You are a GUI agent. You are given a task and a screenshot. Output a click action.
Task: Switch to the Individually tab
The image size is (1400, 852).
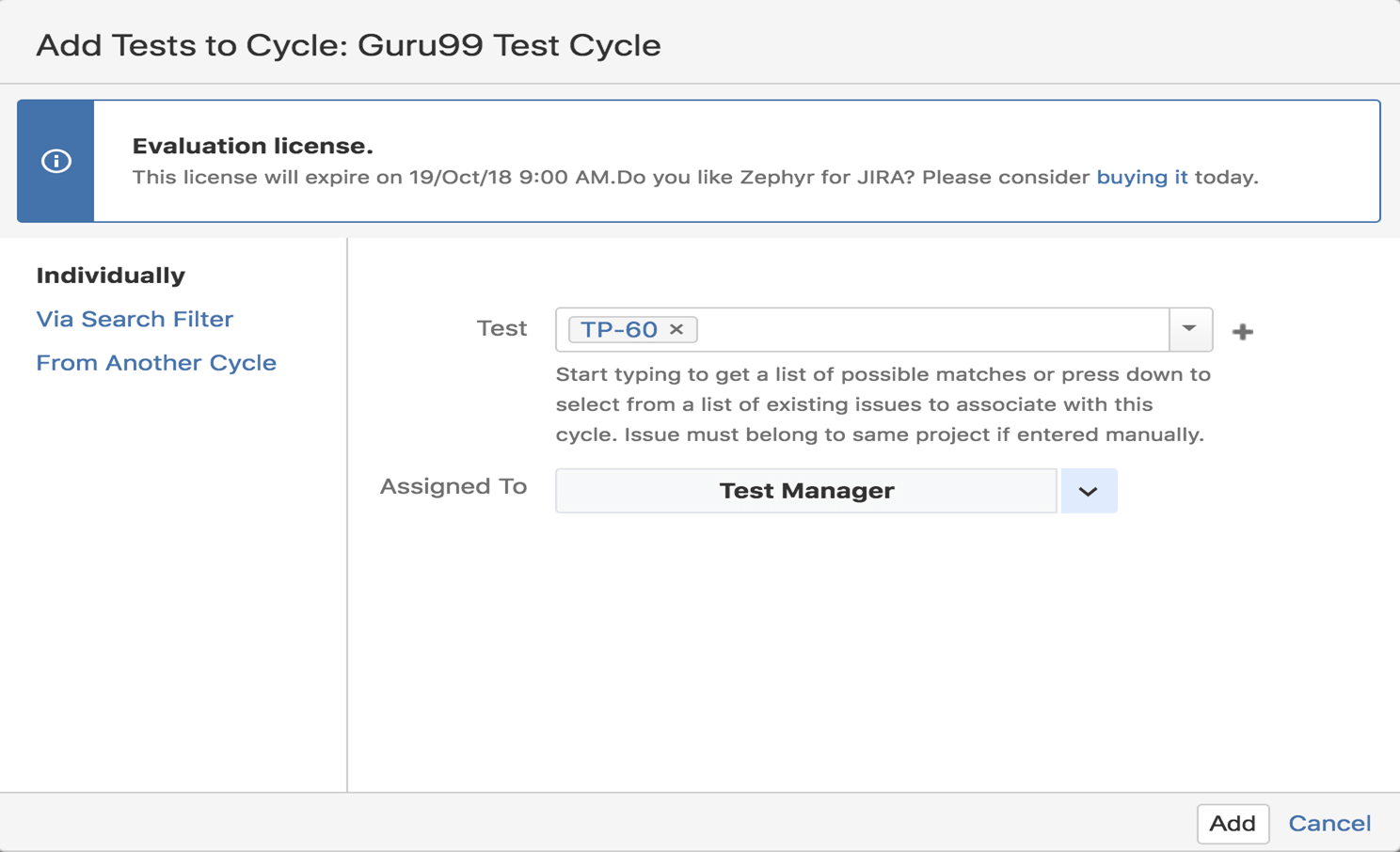[x=110, y=276]
